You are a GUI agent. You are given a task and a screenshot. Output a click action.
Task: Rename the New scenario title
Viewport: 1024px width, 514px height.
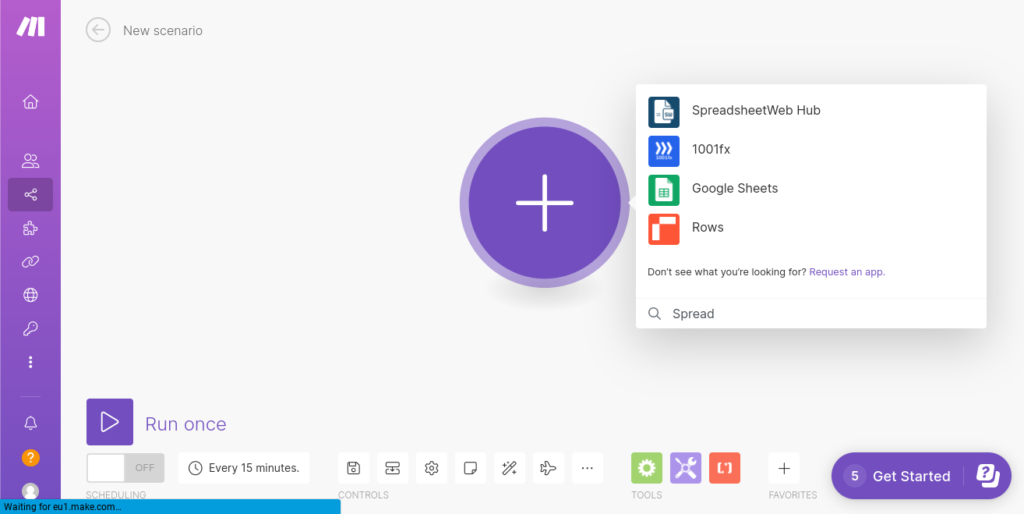(x=163, y=31)
